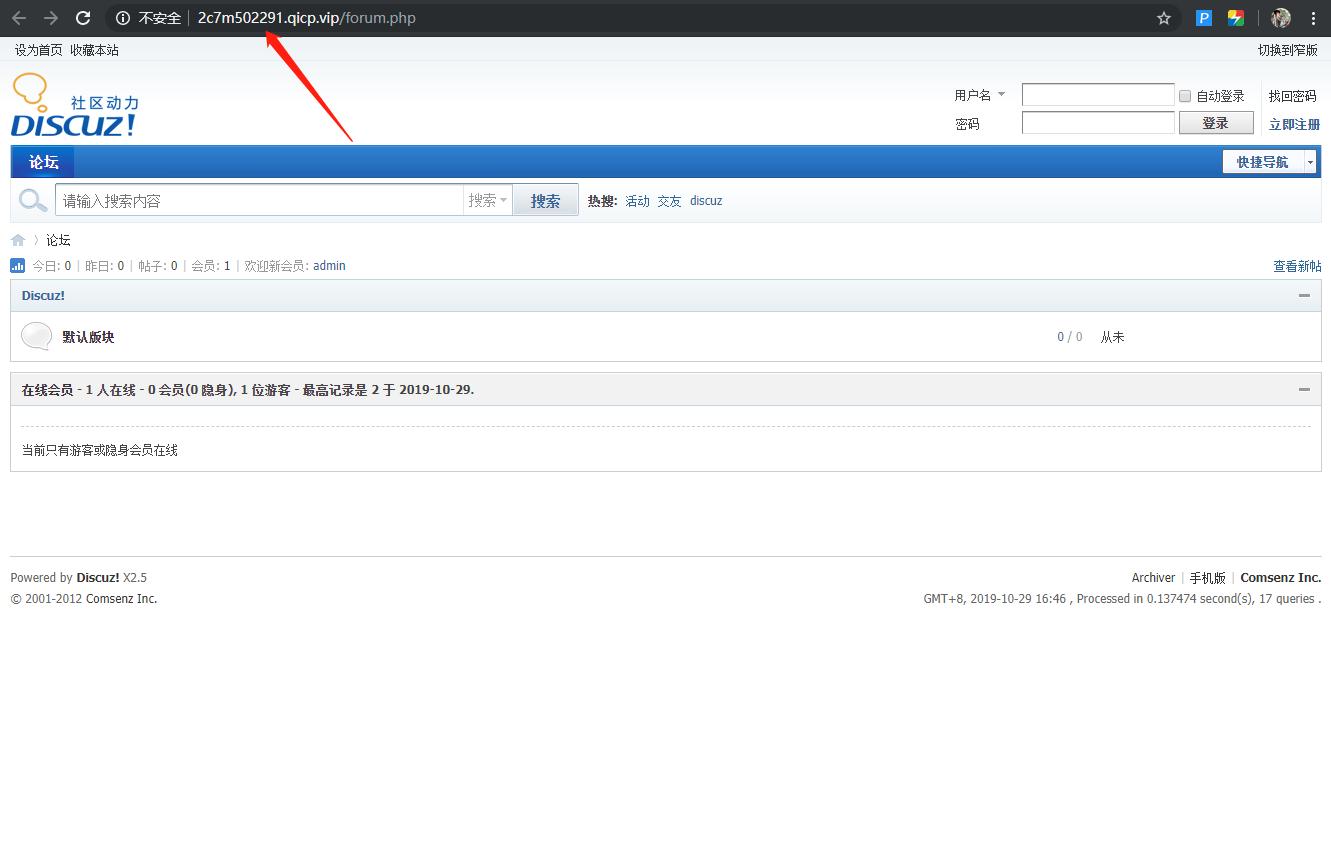The width and height of the screenshot is (1331, 864).
Task: Click the 论坛 breadcrumb link
Action: [x=58, y=240]
